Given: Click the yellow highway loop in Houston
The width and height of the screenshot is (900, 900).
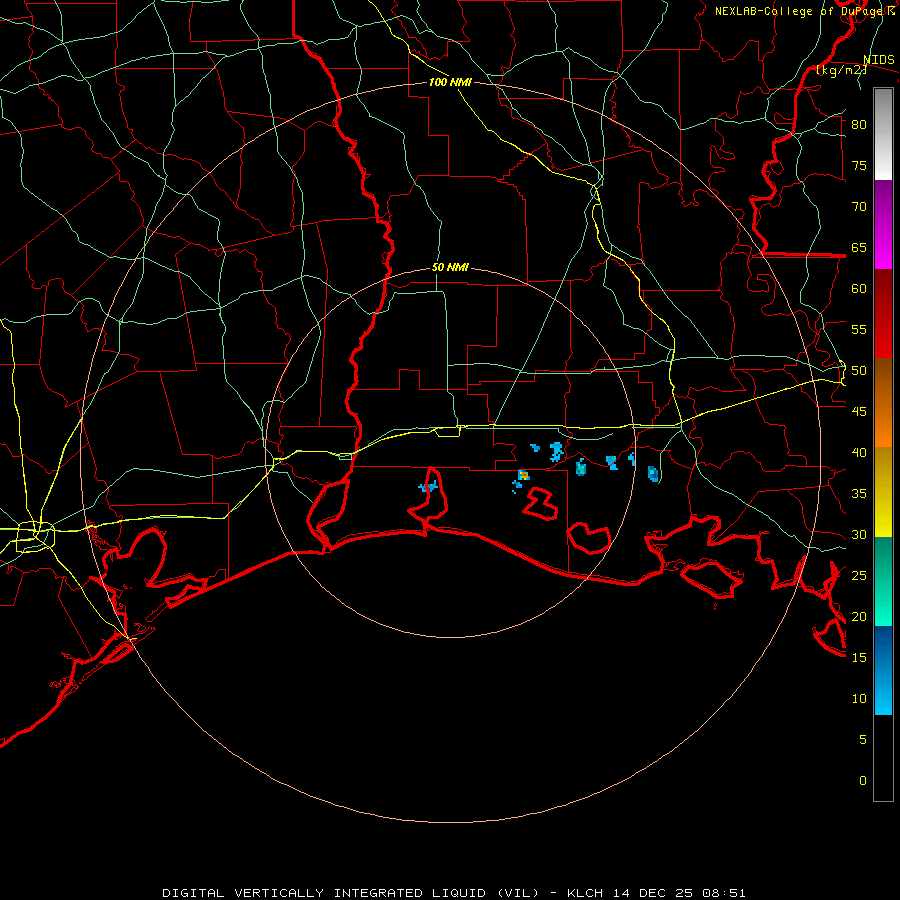Looking at the screenshot, I should 35,537.
